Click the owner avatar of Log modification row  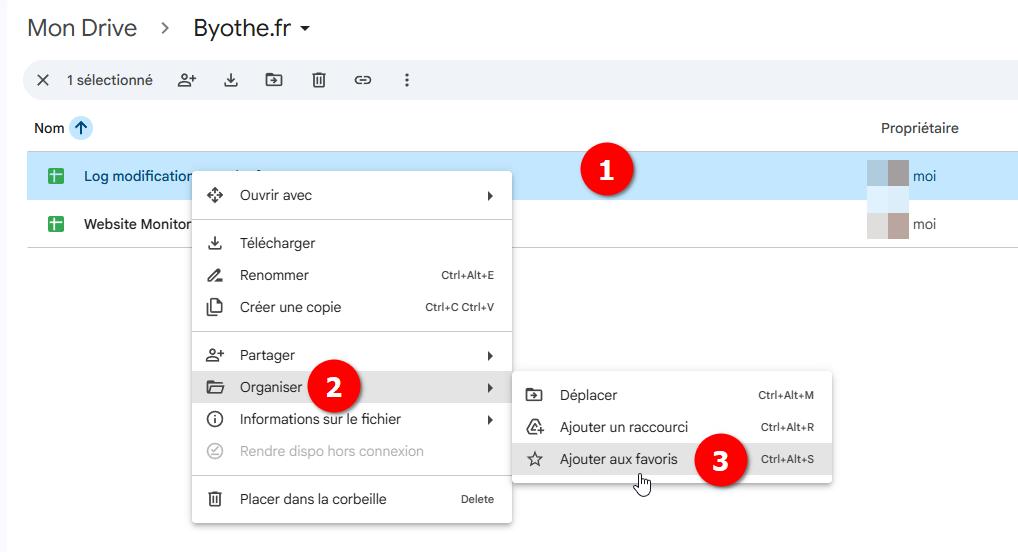(x=888, y=173)
